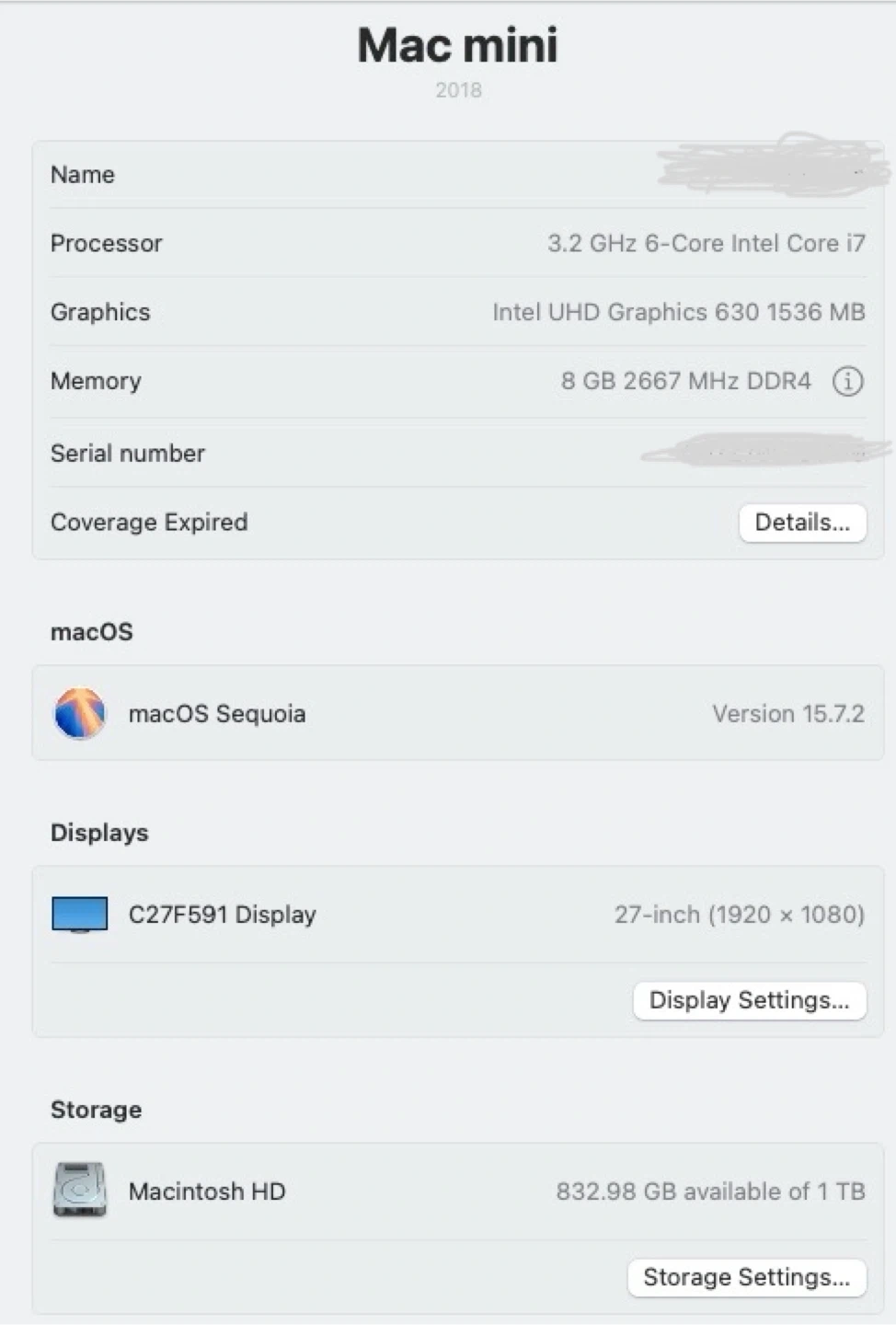Click the Processor row value text
This screenshot has width=896, height=1325.
(706, 244)
